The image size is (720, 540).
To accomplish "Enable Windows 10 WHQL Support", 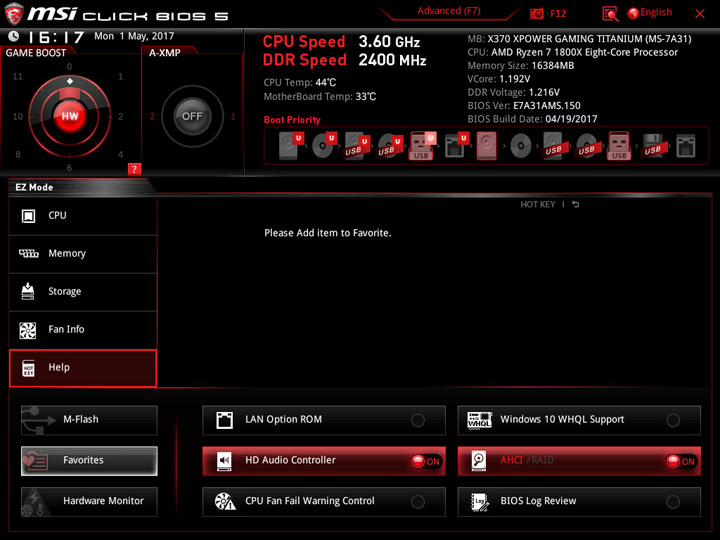I will [x=579, y=420].
